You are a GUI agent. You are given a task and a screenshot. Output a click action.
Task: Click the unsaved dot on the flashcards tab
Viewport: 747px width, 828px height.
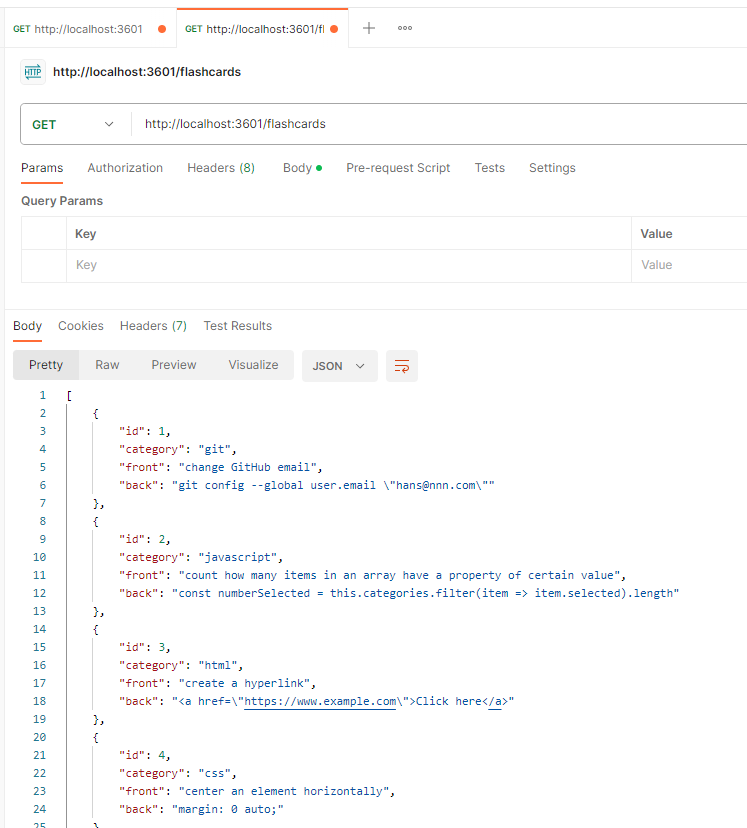coord(334,29)
